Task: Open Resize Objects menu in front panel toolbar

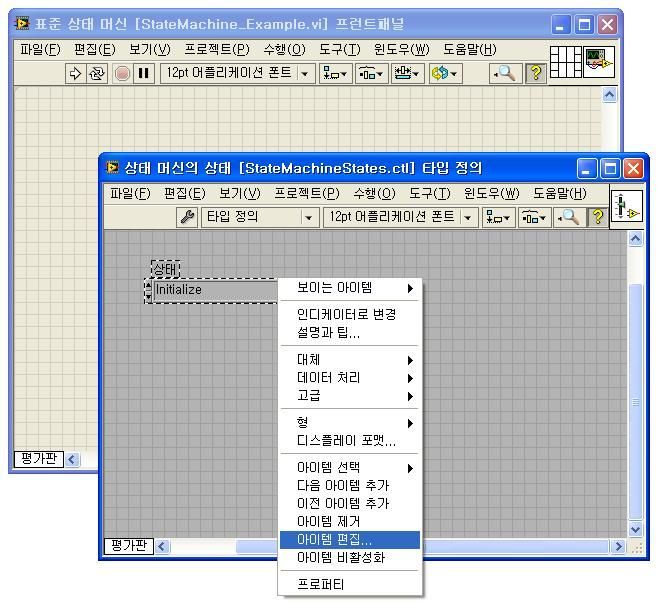Action: [407, 73]
